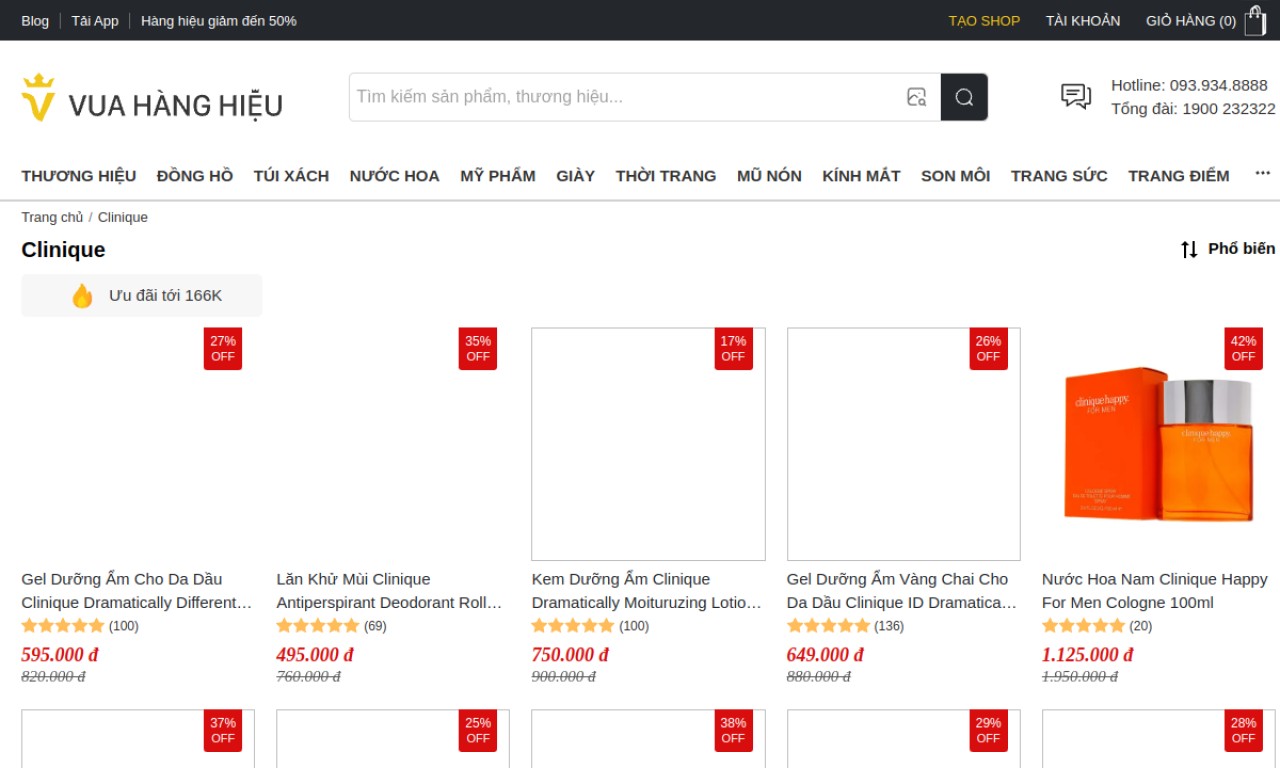
Task: Open the Blog link
Action: point(35,21)
